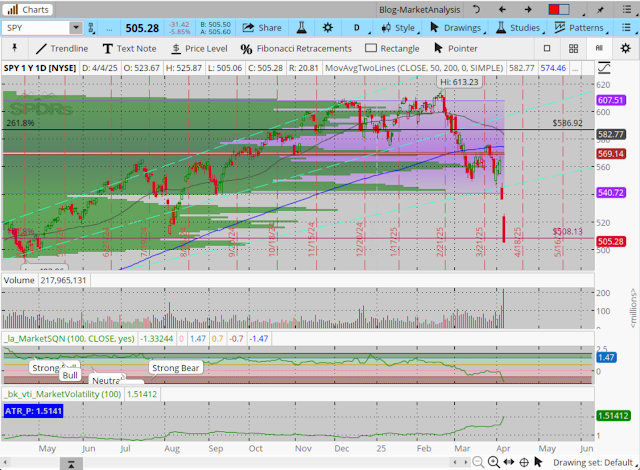Open the Style dropdown menu
The width and height of the screenshot is (640, 470).
coord(399,28)
